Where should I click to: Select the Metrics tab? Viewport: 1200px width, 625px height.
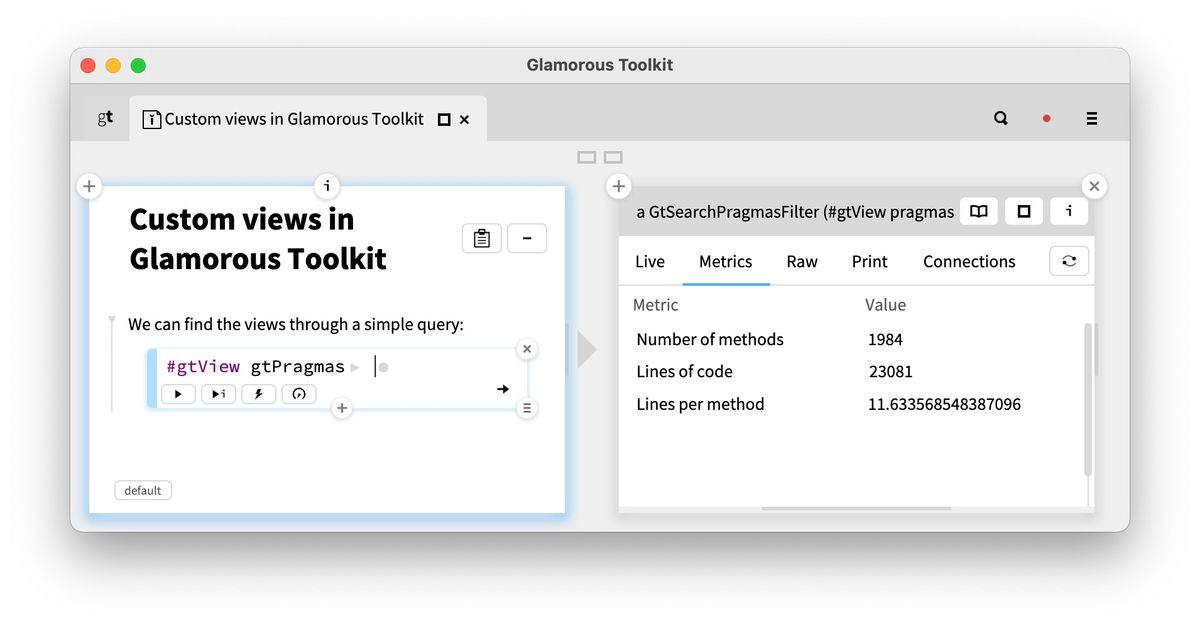click(x=726, y=261)
